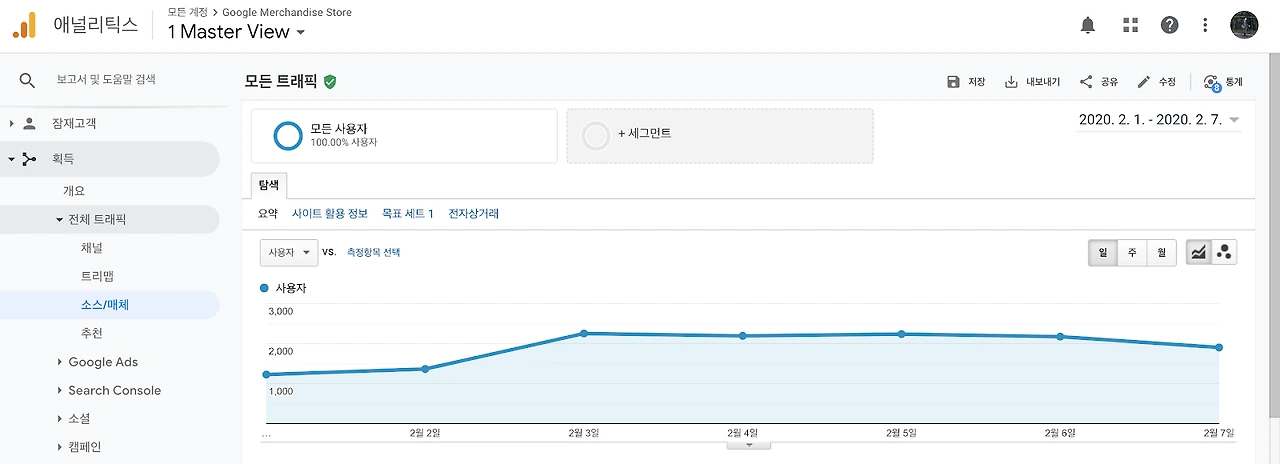This screenshot has height=464, width=1280.
Task: Expand the 잠재고객 section
Action: 12,124
